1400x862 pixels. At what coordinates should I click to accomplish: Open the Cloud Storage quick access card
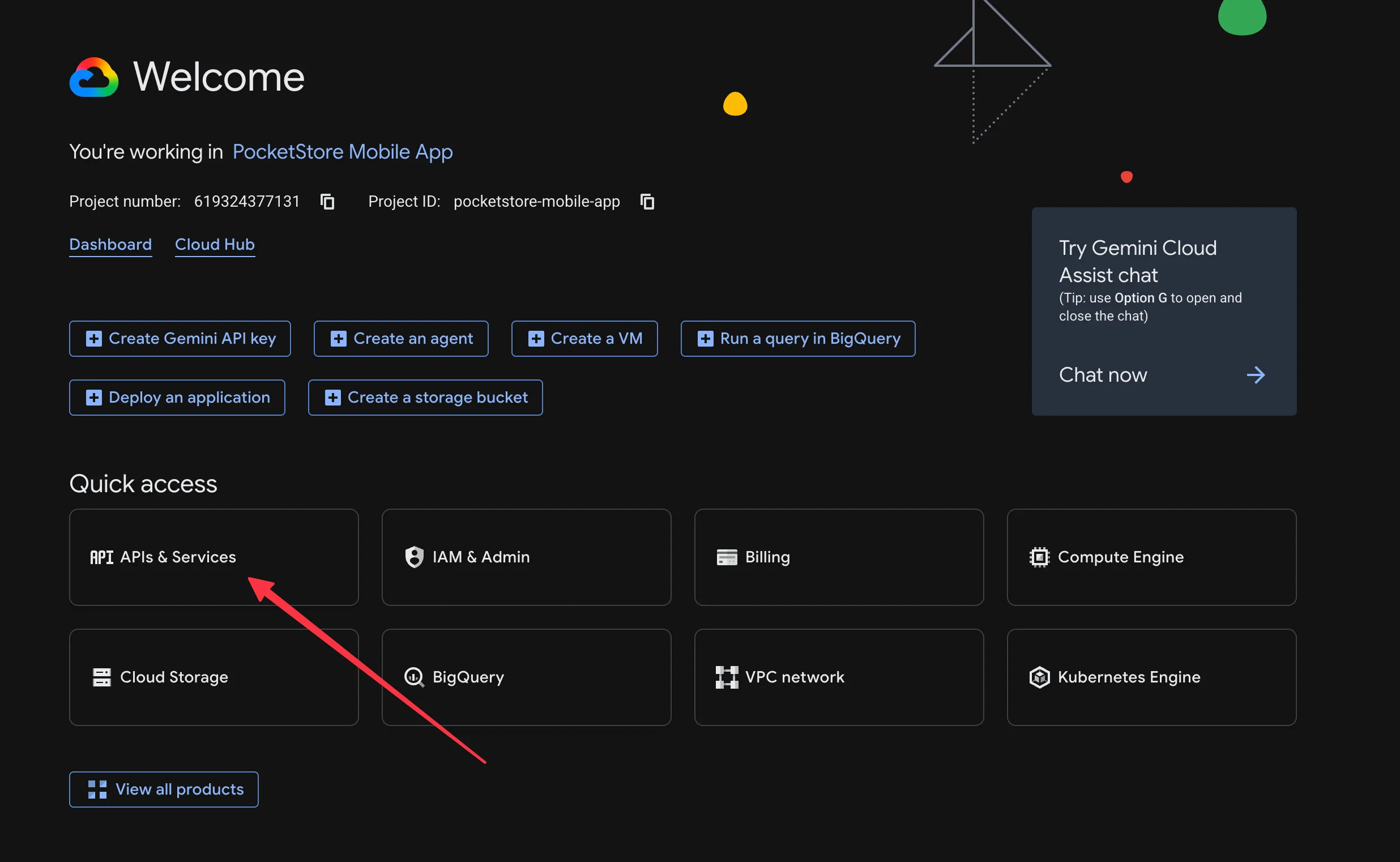tap(214, 677)
